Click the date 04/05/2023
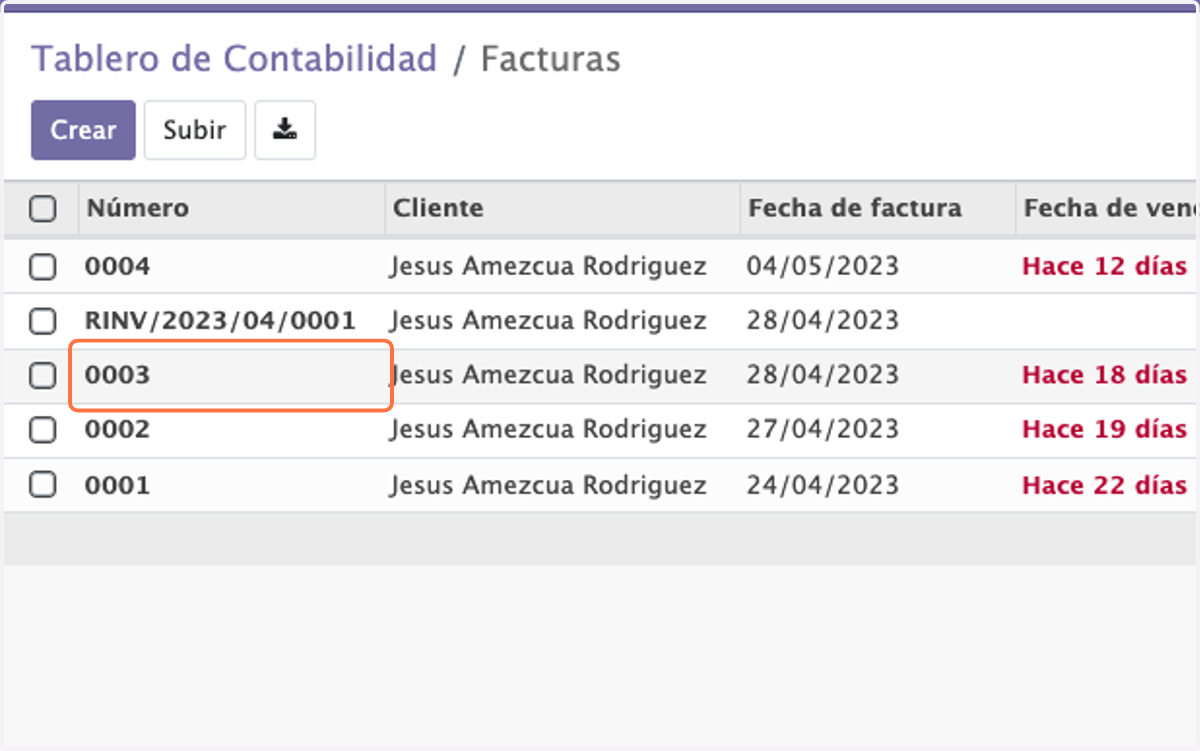 (x=823, y=267)
